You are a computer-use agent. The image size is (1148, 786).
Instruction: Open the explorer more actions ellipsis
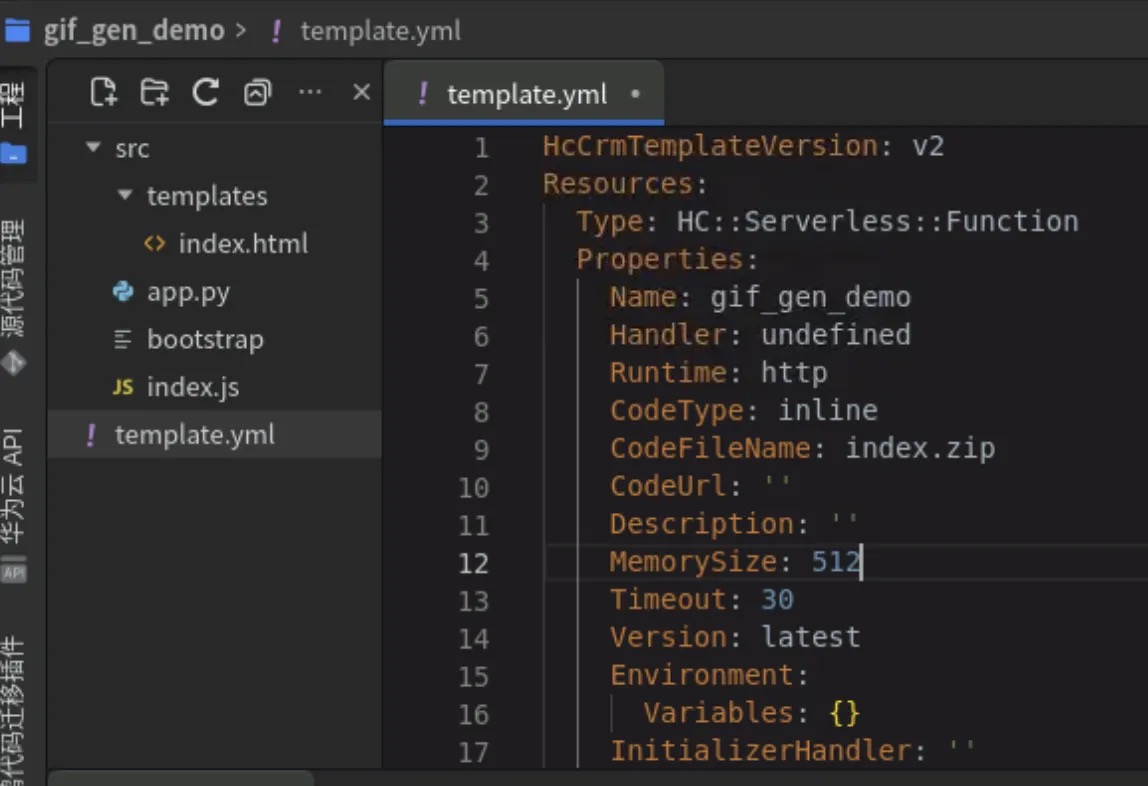click(310, 93)
